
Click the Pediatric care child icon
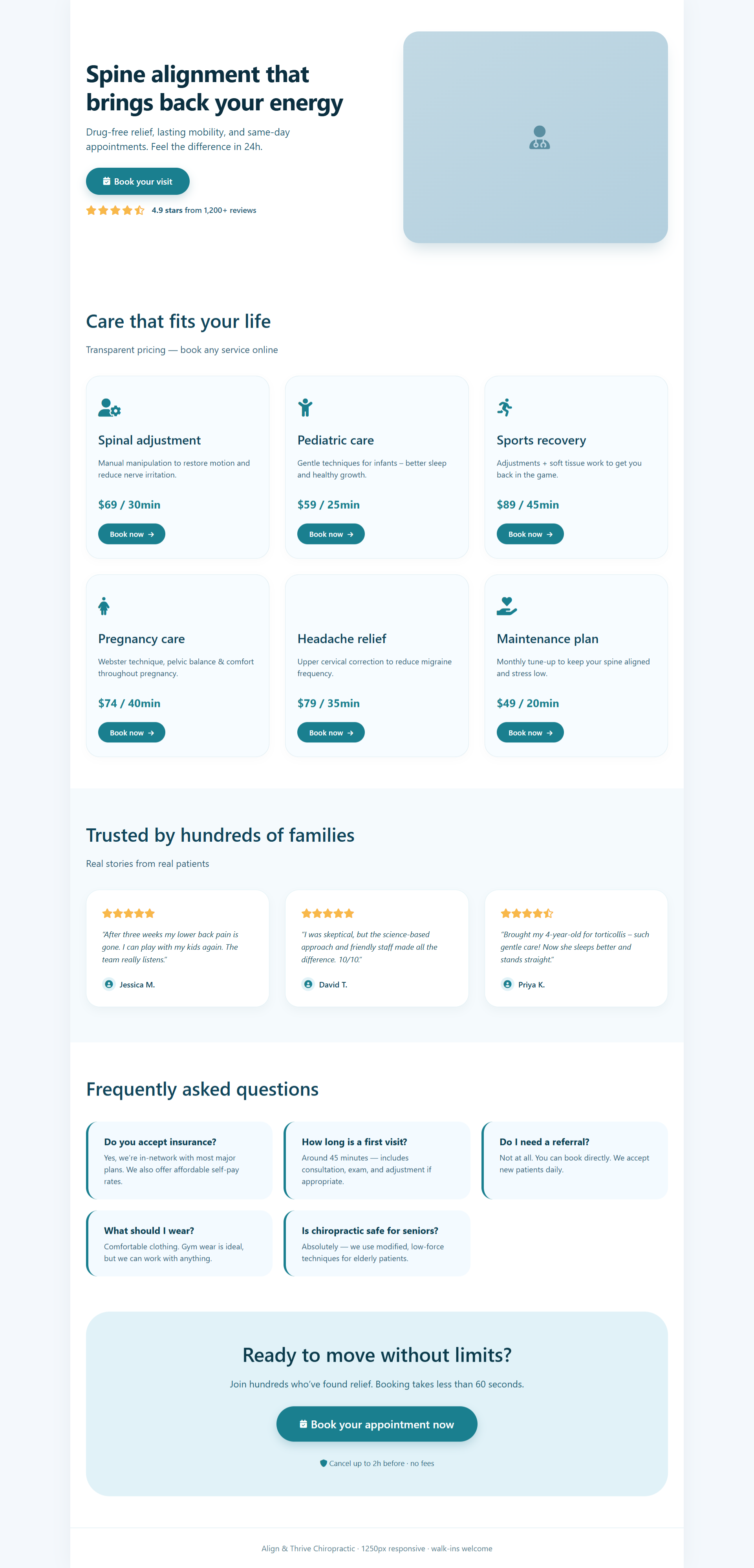(x=305, y=408)
